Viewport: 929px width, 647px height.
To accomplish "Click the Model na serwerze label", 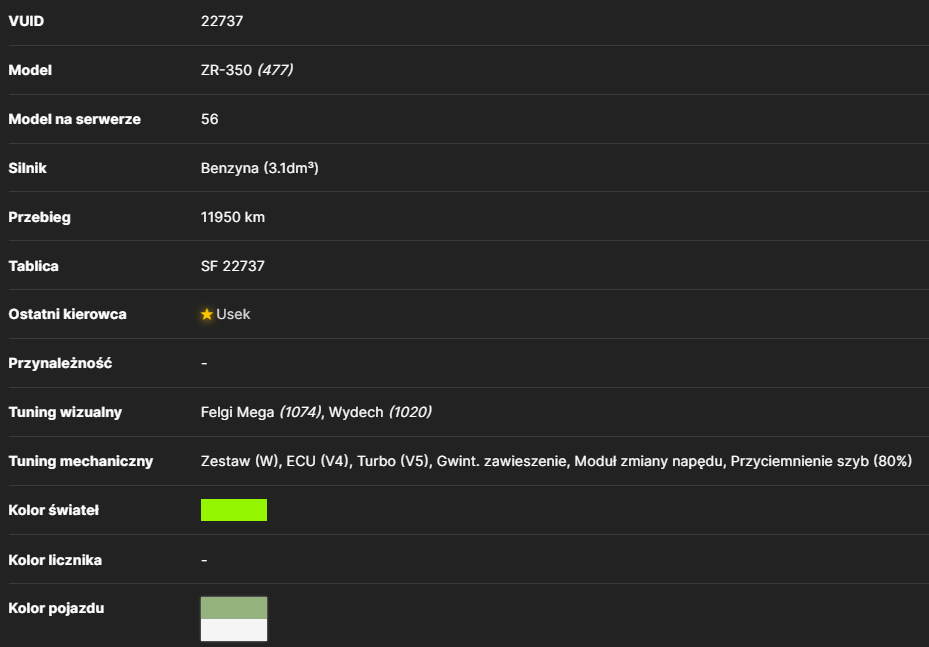I will coord(75,119).
